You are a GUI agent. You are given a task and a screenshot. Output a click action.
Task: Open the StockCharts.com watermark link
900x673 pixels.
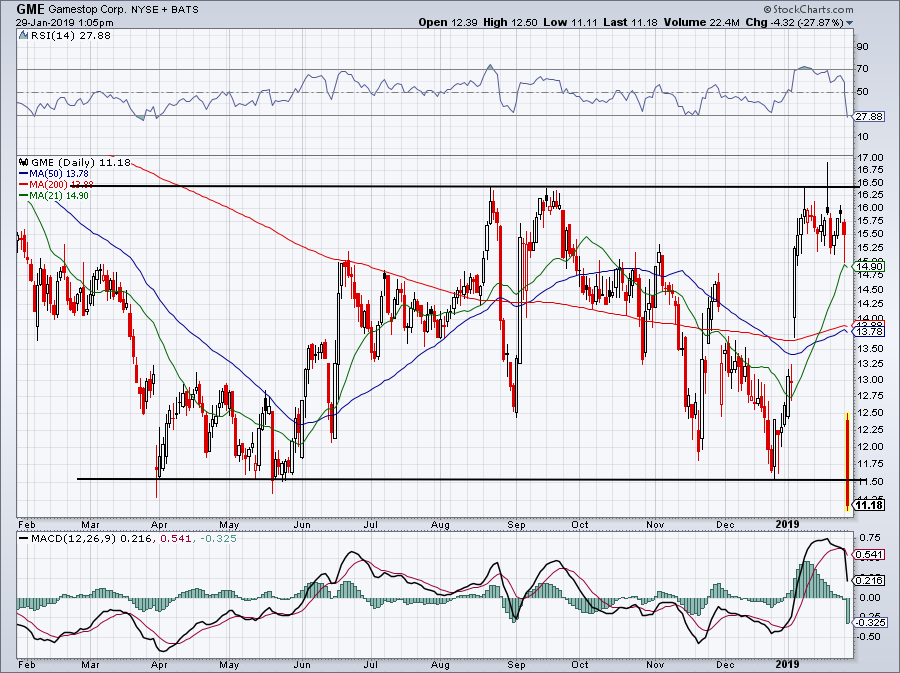(808, 9)
